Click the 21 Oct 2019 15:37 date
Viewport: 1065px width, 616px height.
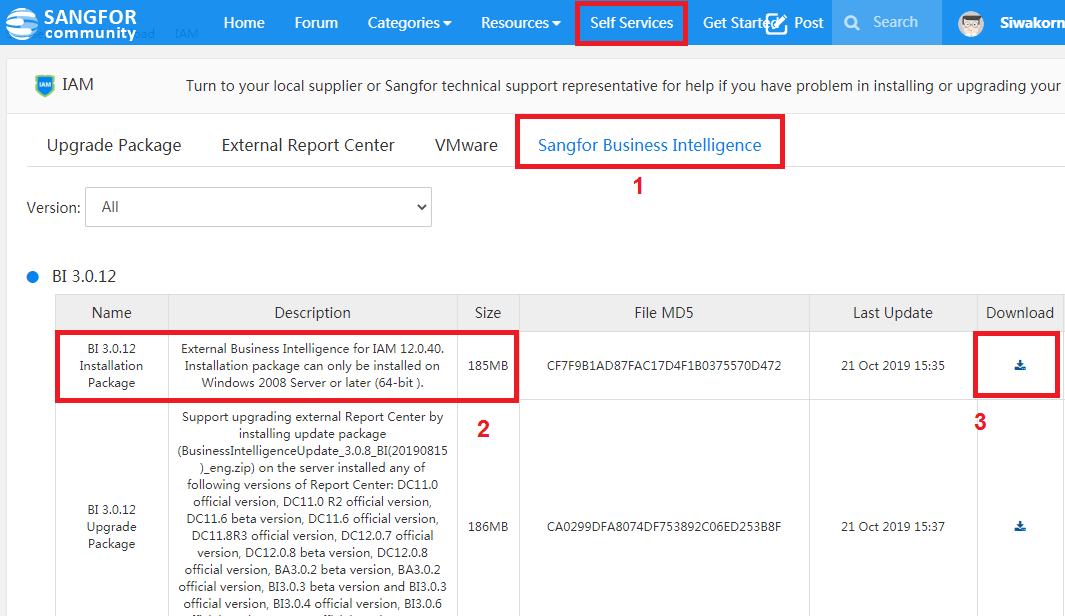[x=892, y=526]
